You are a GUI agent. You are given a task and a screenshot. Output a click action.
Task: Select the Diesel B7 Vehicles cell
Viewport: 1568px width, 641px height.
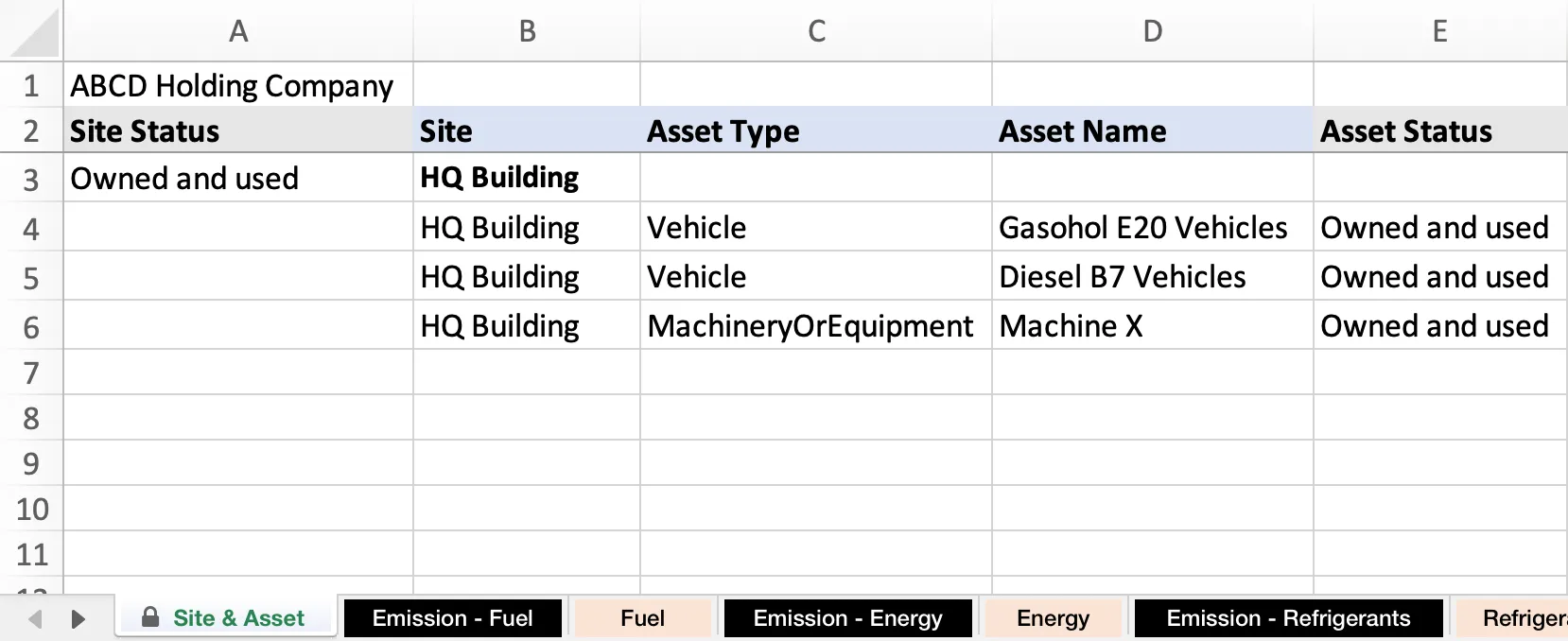(1123, 277)
